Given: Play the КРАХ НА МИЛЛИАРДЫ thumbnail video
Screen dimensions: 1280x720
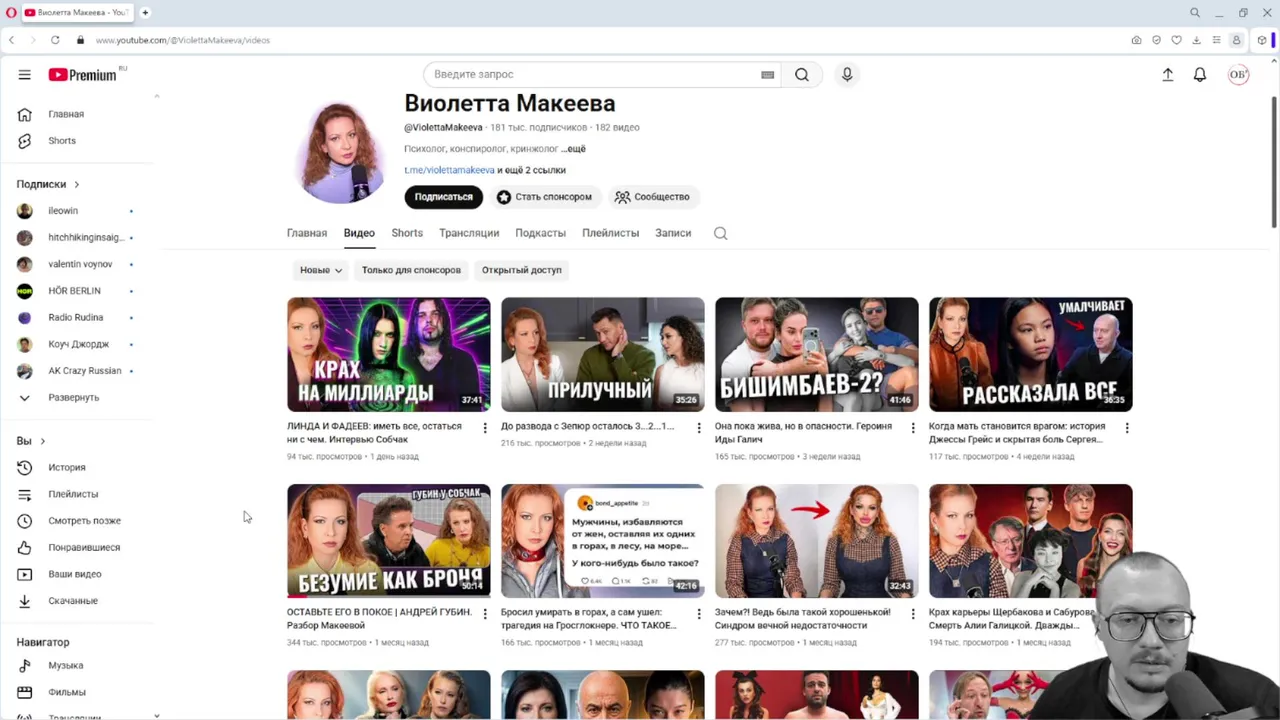Looking at the screenshot, I should [x=389, y=354].
